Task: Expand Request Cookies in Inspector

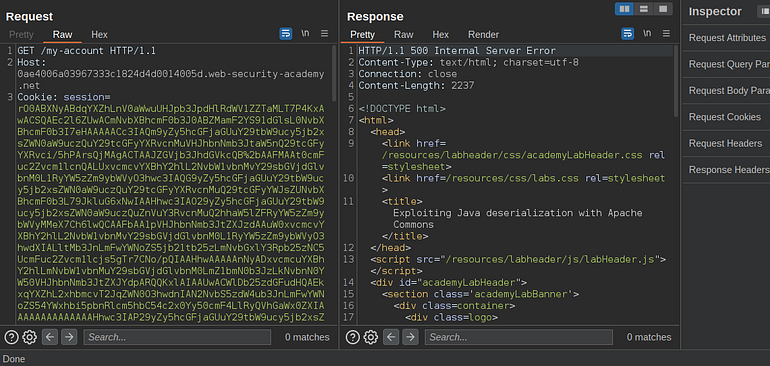Action: (726, 117)
